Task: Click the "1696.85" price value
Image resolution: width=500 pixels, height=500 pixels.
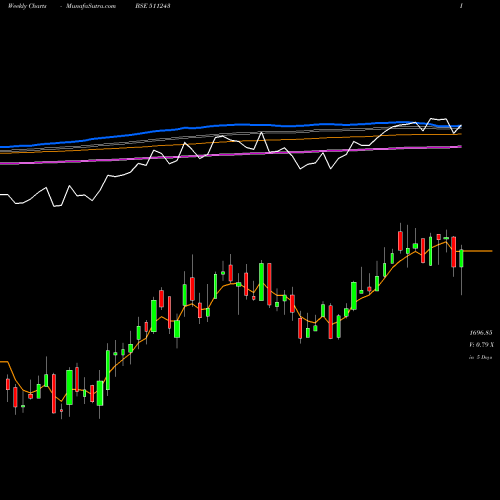Action: [x=481, y=333]
